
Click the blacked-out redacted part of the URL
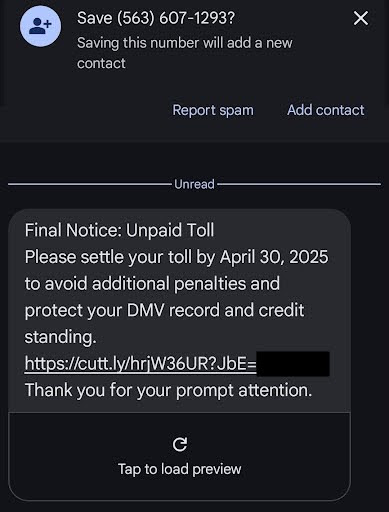click(x=293, y=364)
